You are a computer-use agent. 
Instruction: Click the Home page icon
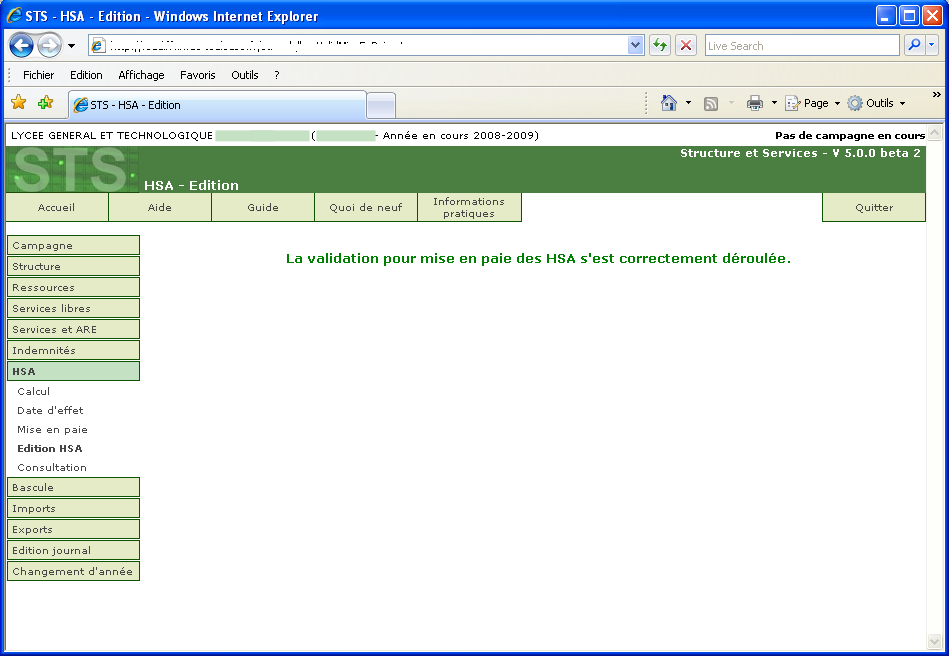(668, 103)
